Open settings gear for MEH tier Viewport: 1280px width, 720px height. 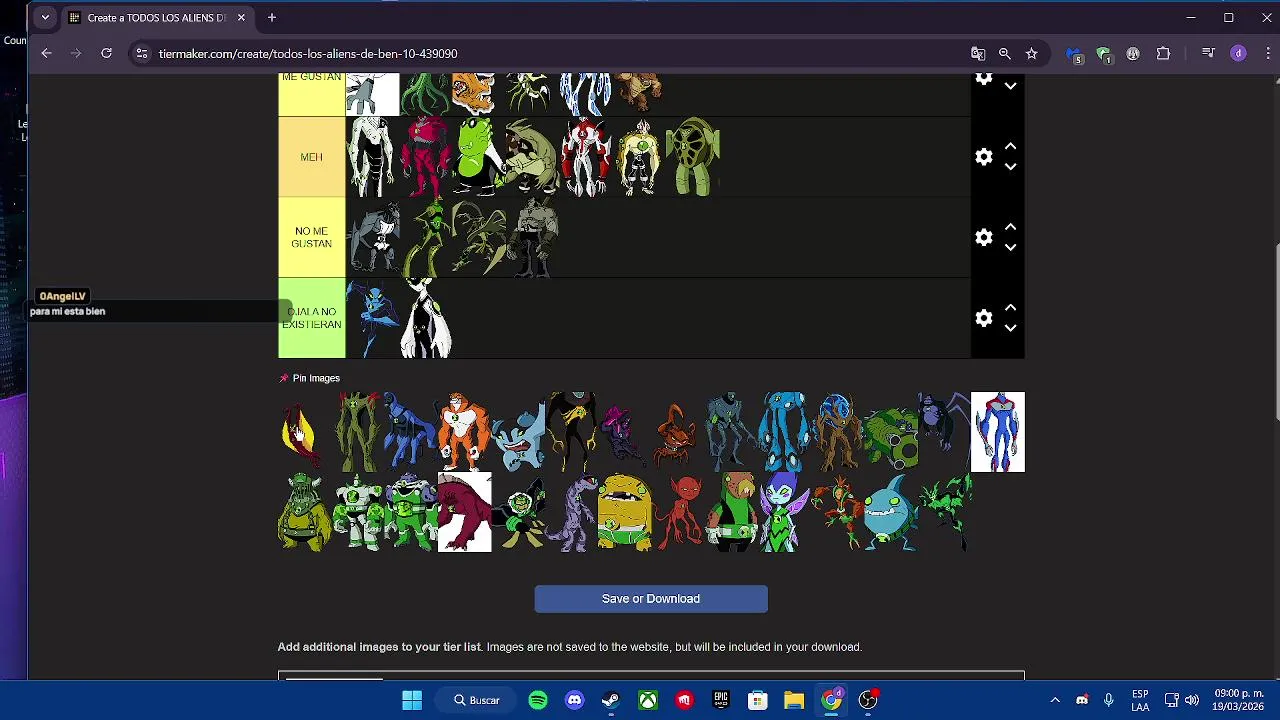pyautogui.click(x=984, y=157)
